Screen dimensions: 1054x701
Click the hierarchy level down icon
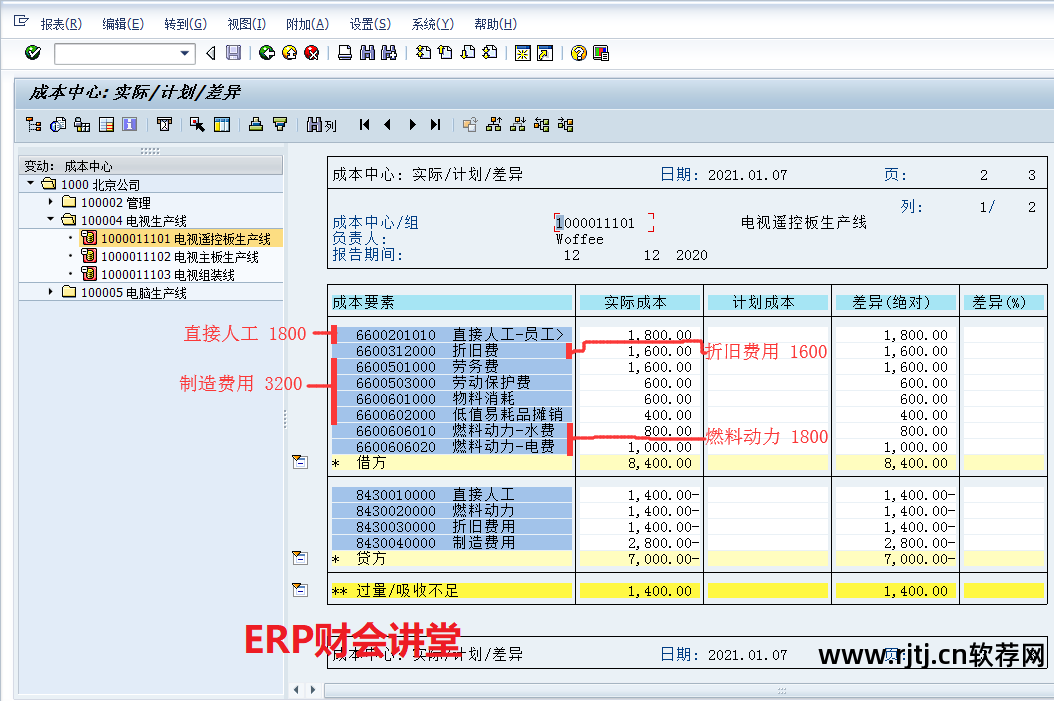coord(518,124)
